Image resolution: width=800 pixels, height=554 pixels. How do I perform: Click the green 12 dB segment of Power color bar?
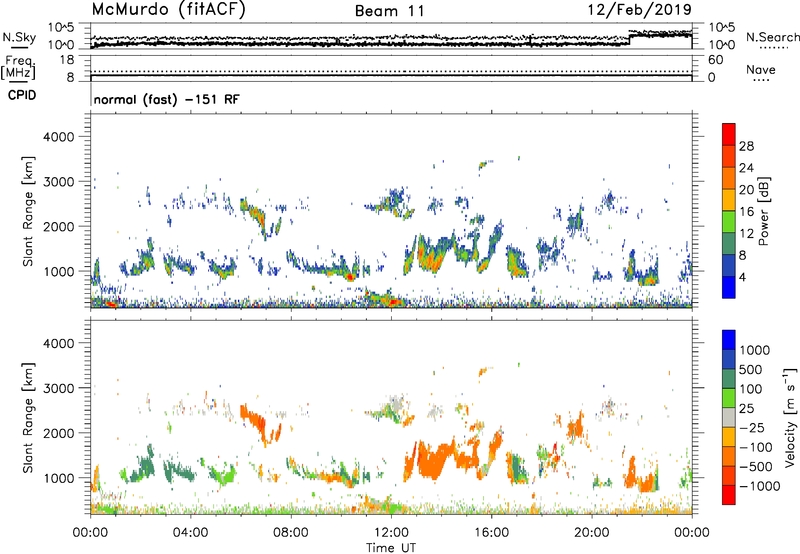coord(729,221)
